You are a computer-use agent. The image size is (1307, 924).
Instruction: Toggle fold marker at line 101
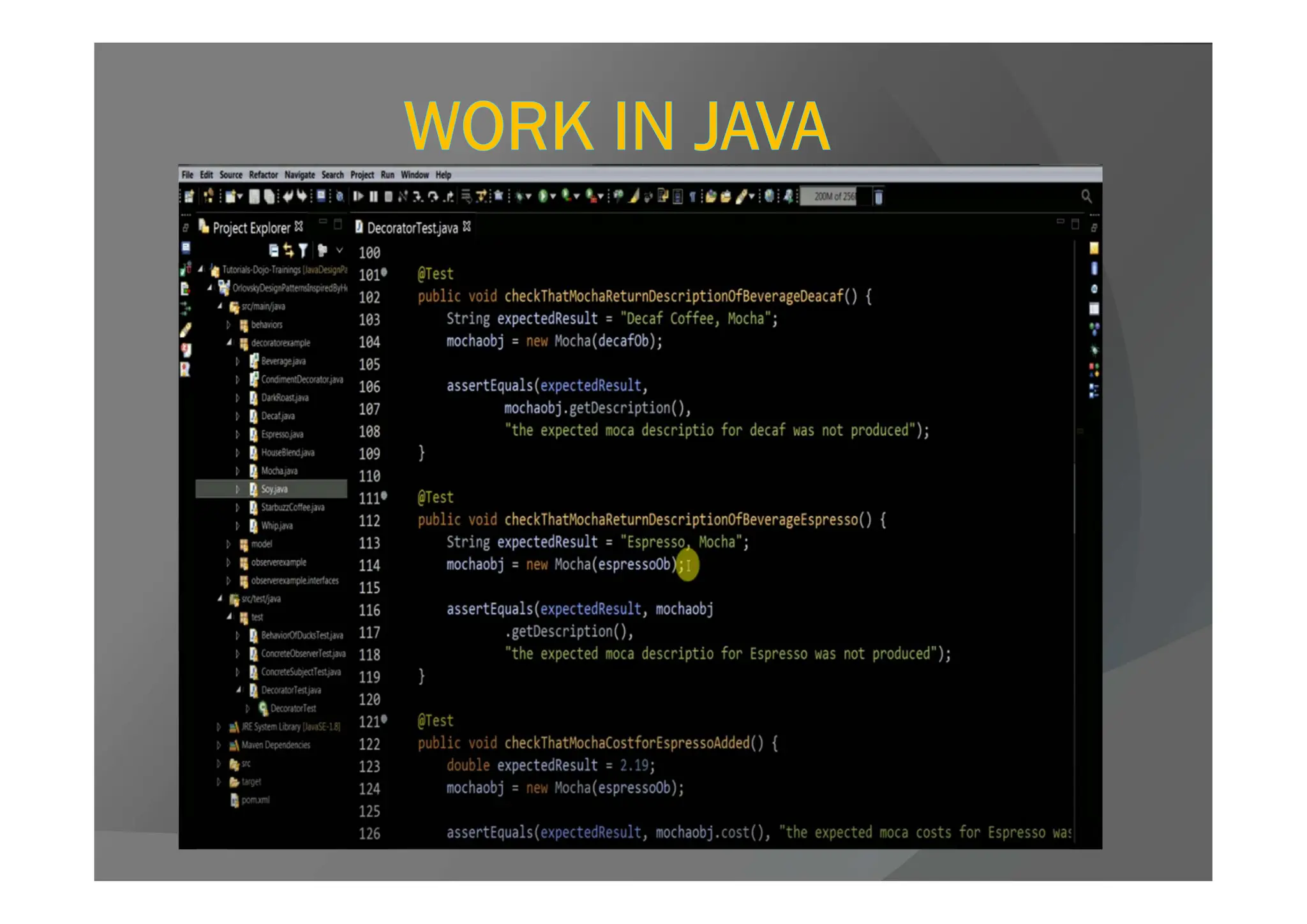coord(384,272)
